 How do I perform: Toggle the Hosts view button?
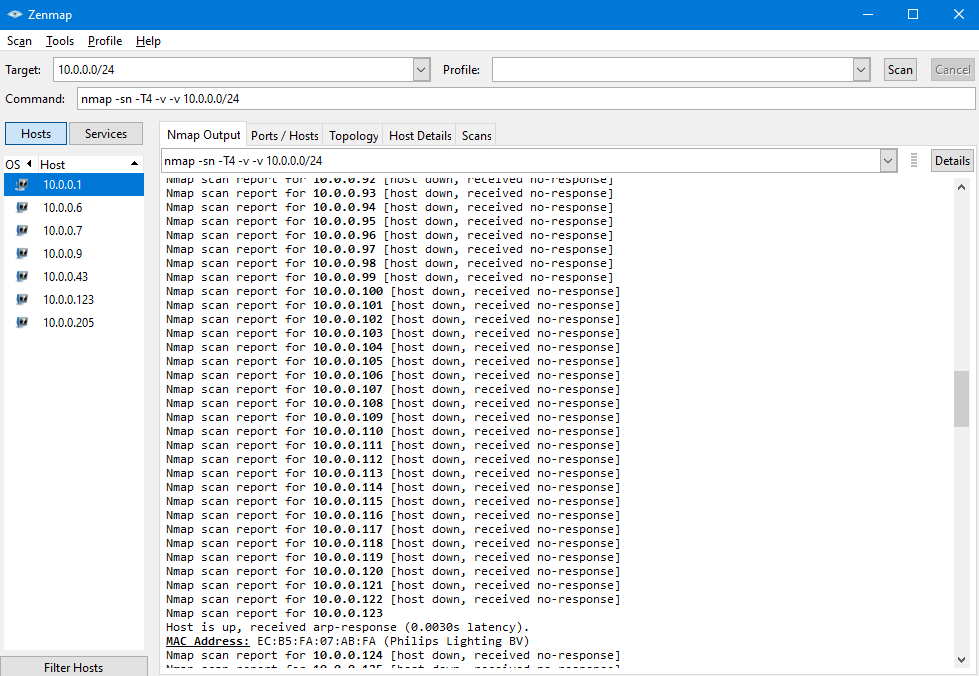pyautogui.click(x=36, y=134)
